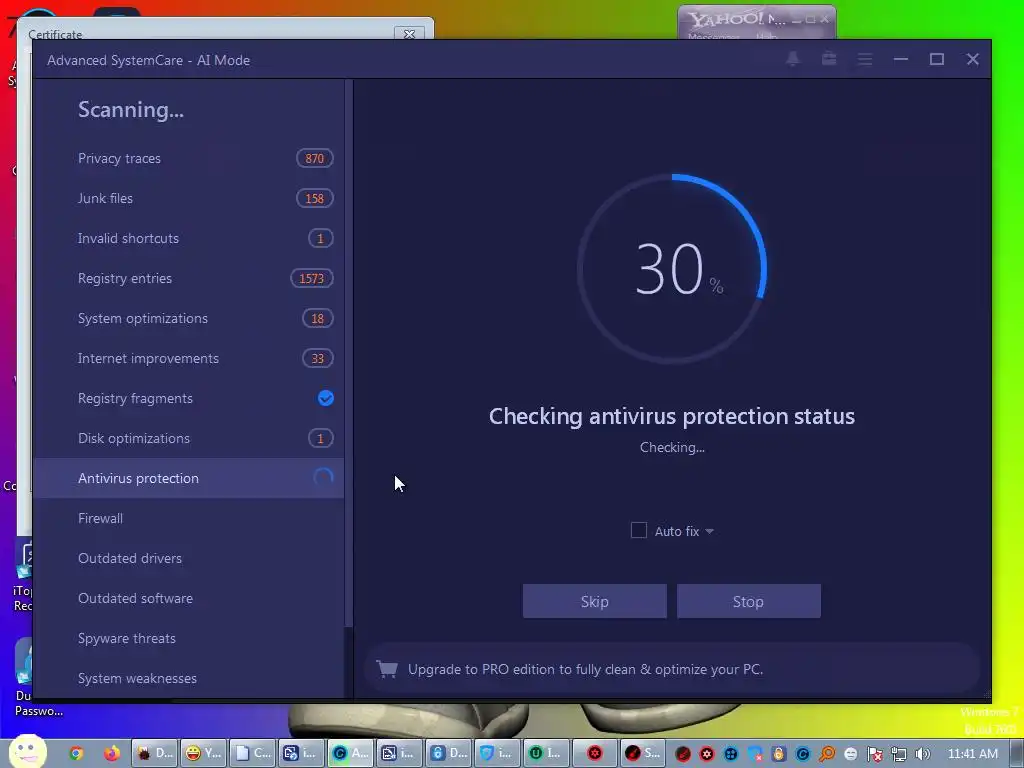Click the Yahoo Messenger window title bar

point(756,19)
